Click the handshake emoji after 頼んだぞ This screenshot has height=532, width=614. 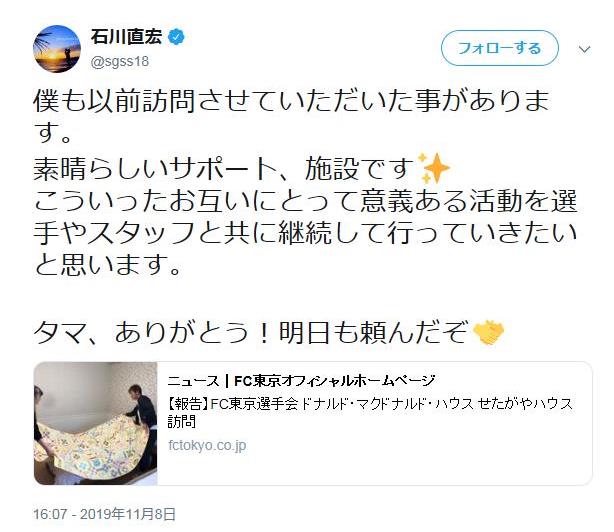tap(488, 332)
